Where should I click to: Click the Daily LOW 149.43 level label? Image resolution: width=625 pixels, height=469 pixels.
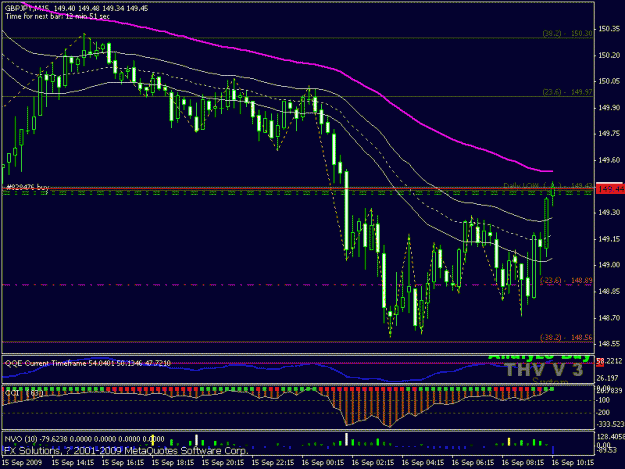(x=548, y=186)
